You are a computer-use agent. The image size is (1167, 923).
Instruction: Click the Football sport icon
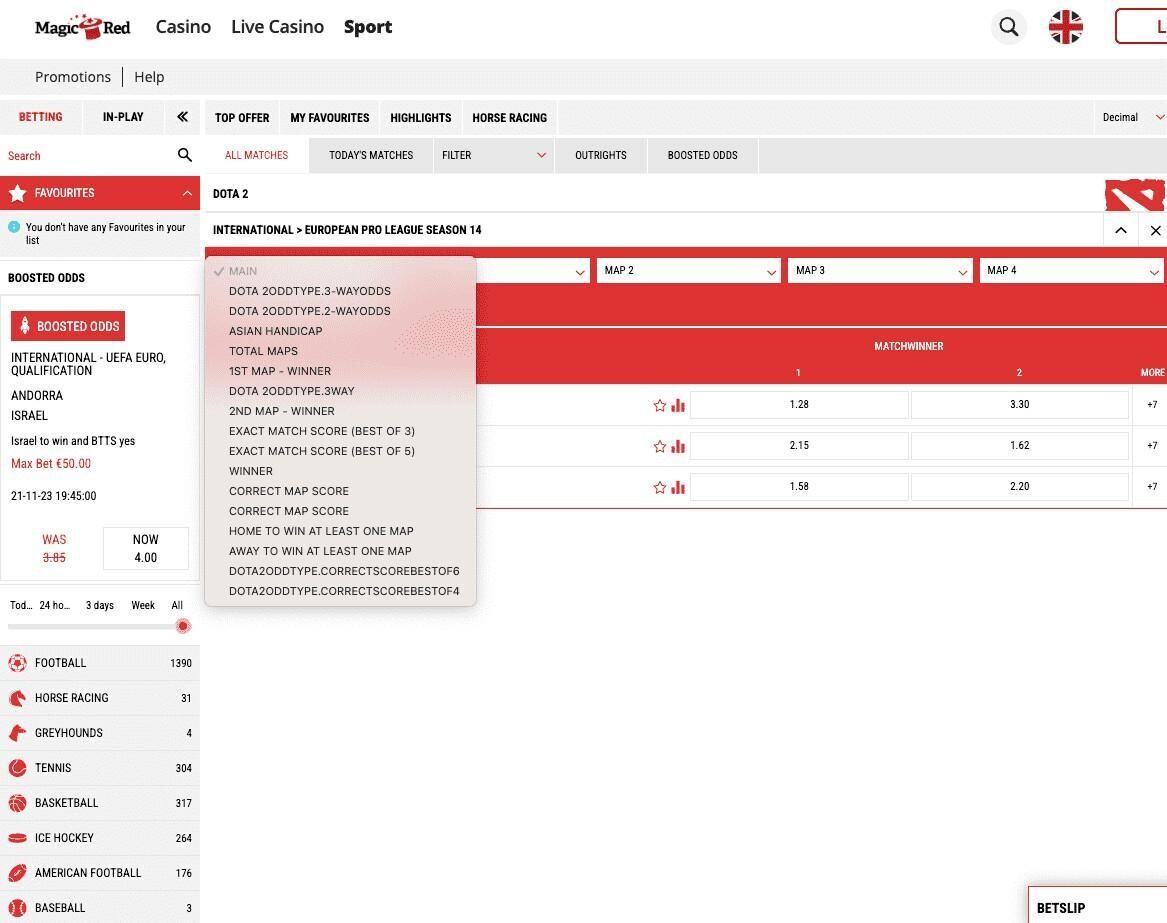[x=18, y=662]
